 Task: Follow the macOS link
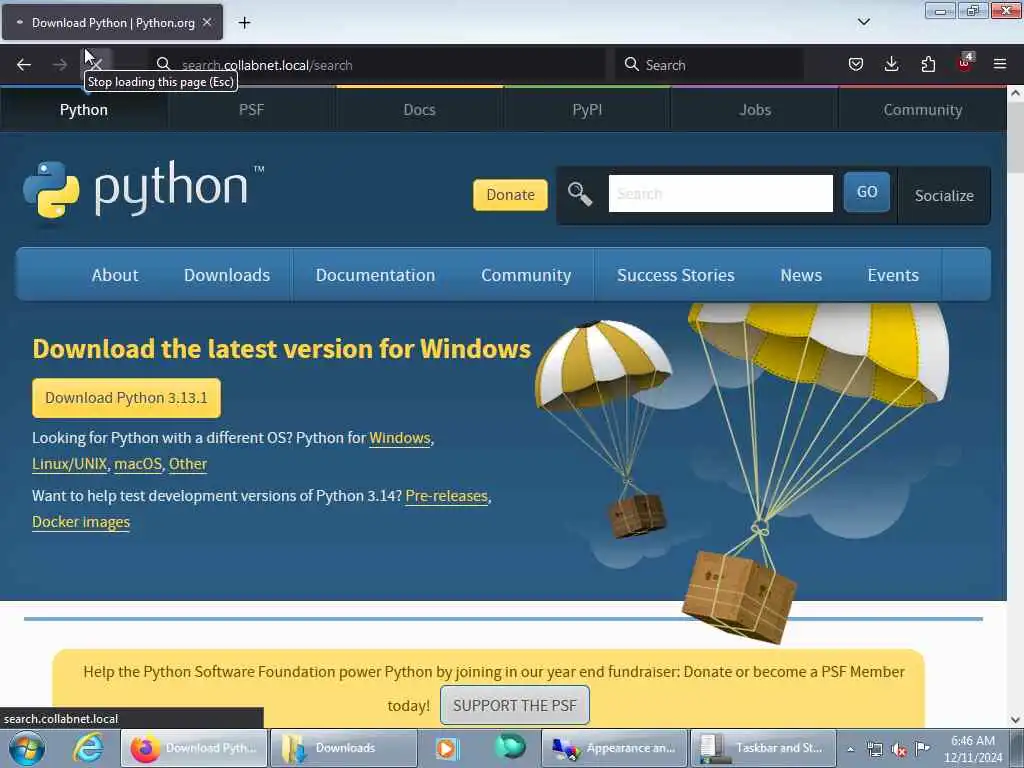[138, 464]
